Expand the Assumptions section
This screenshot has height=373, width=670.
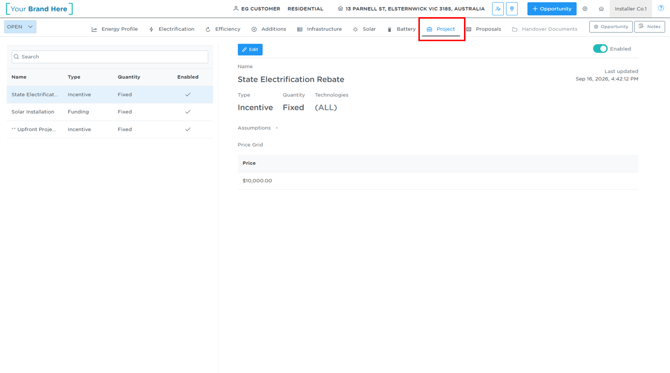pyautogui.click(x=258, y=128)
